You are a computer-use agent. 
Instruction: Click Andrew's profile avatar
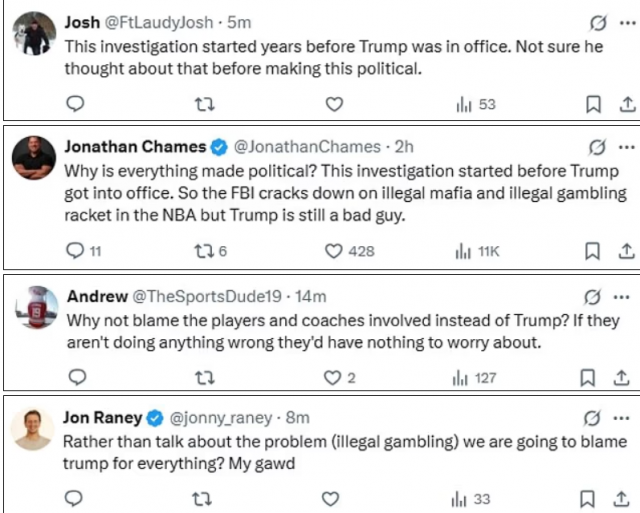click(x=34, y=308)
